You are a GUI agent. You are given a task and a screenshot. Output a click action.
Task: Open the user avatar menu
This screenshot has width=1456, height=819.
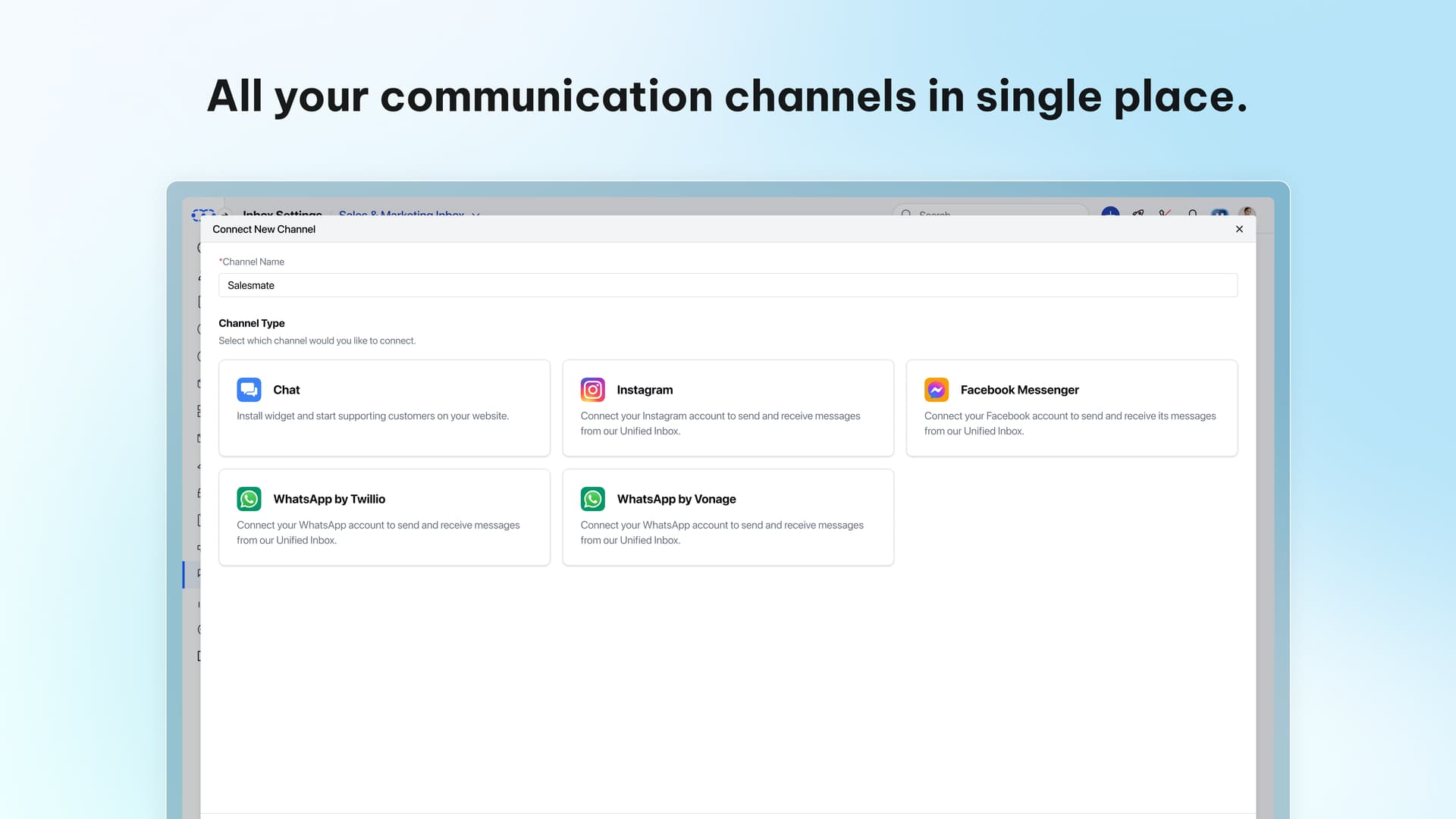click(1247, 212)
